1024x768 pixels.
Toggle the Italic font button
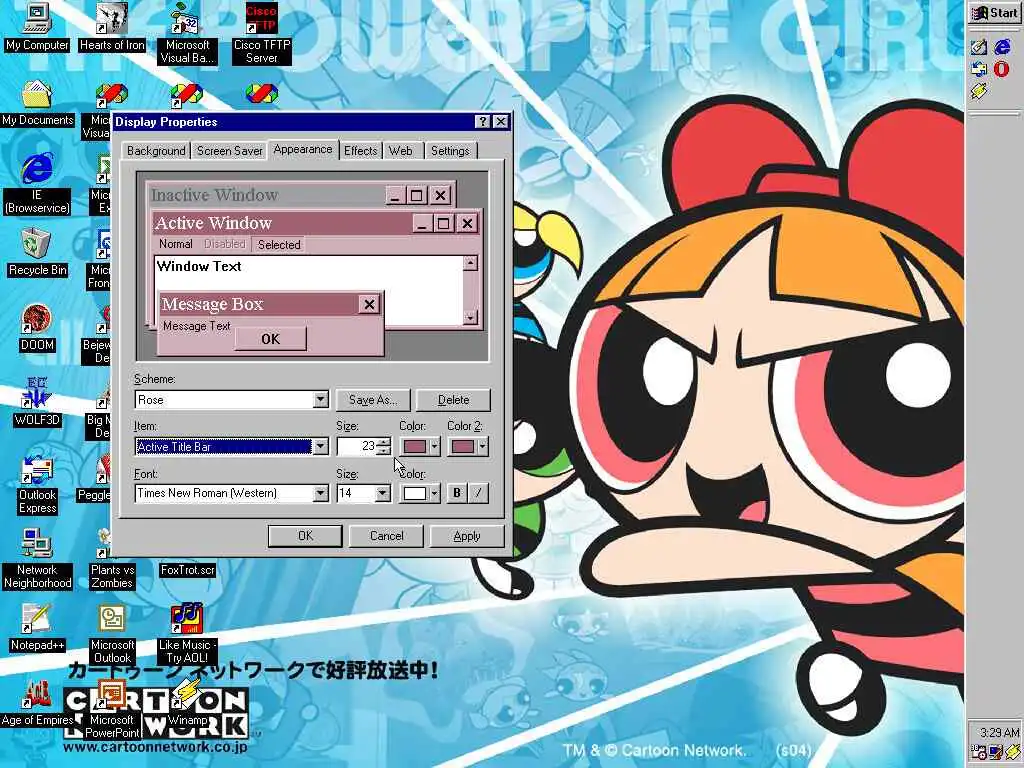[x=478, y=493]
